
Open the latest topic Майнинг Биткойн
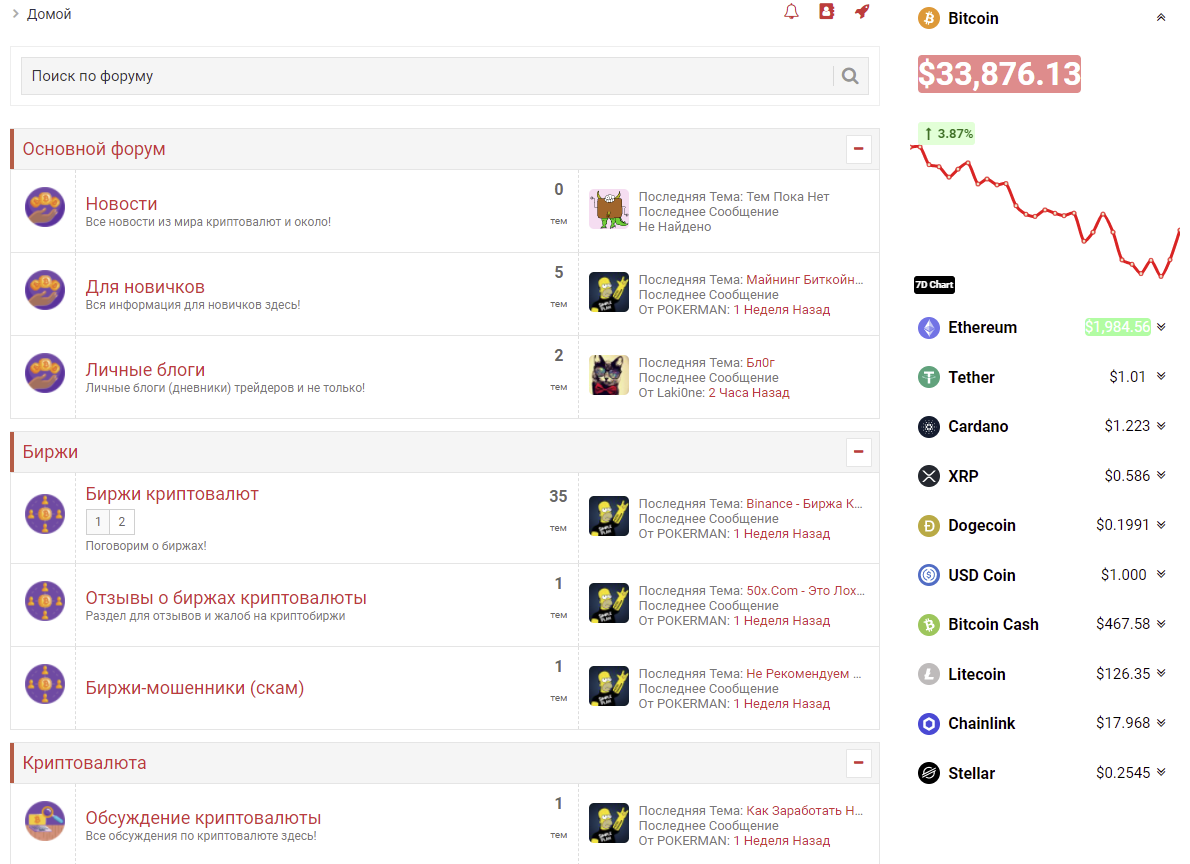coord(804,279)
